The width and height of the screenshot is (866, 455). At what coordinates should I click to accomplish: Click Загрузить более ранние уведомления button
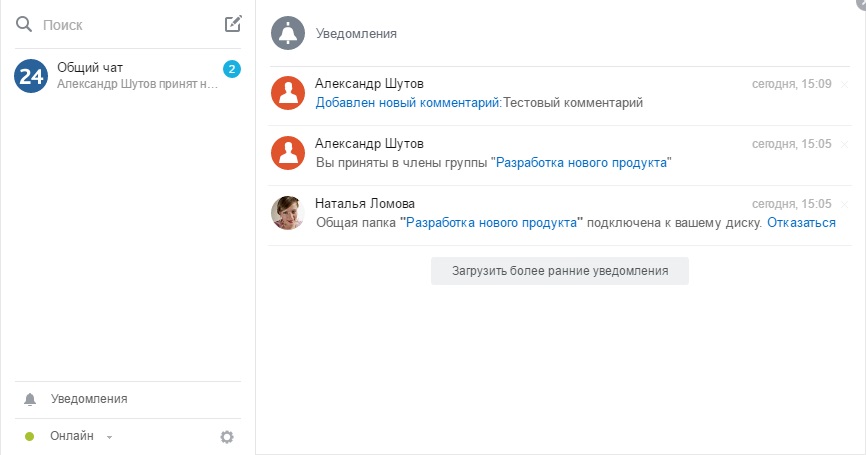pos(559,271)
